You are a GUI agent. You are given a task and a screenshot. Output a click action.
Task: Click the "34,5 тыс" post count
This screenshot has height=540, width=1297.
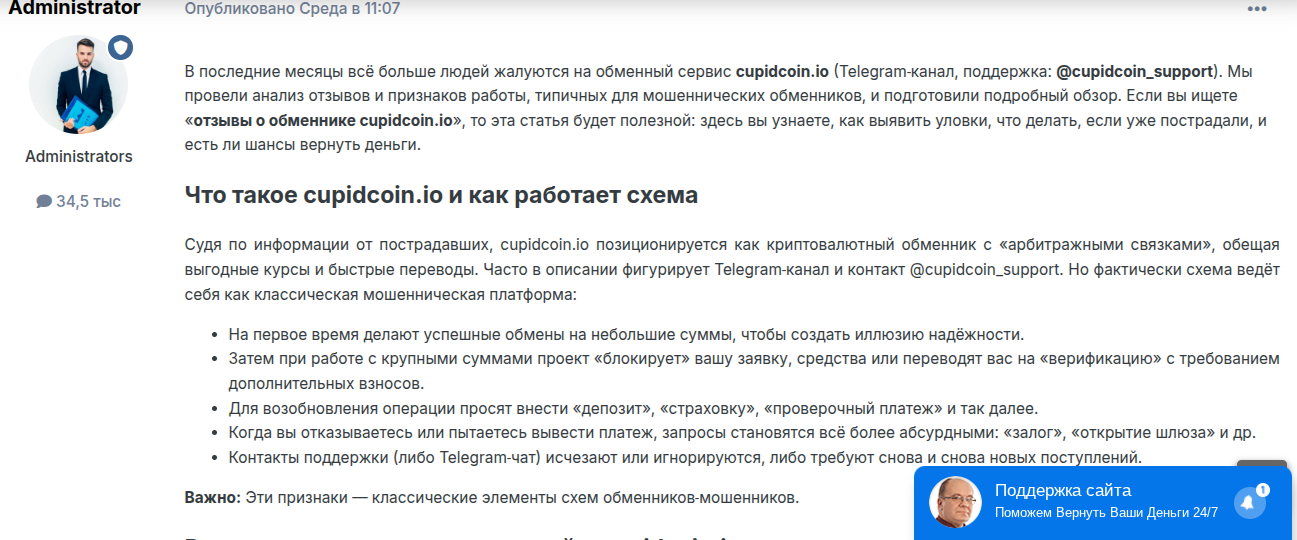(x=88, y=201)
